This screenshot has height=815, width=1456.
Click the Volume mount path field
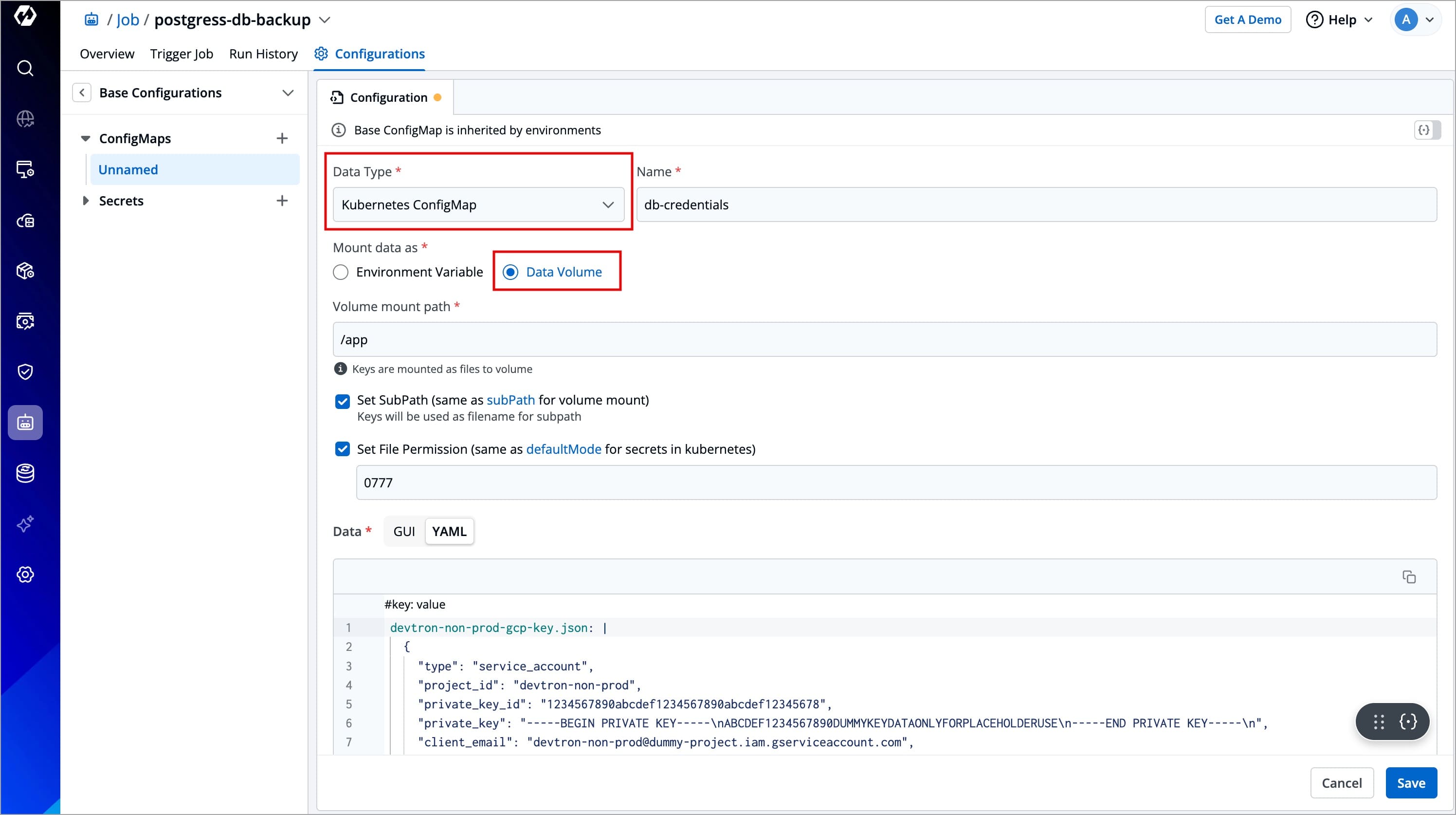[x=885, y=339]
